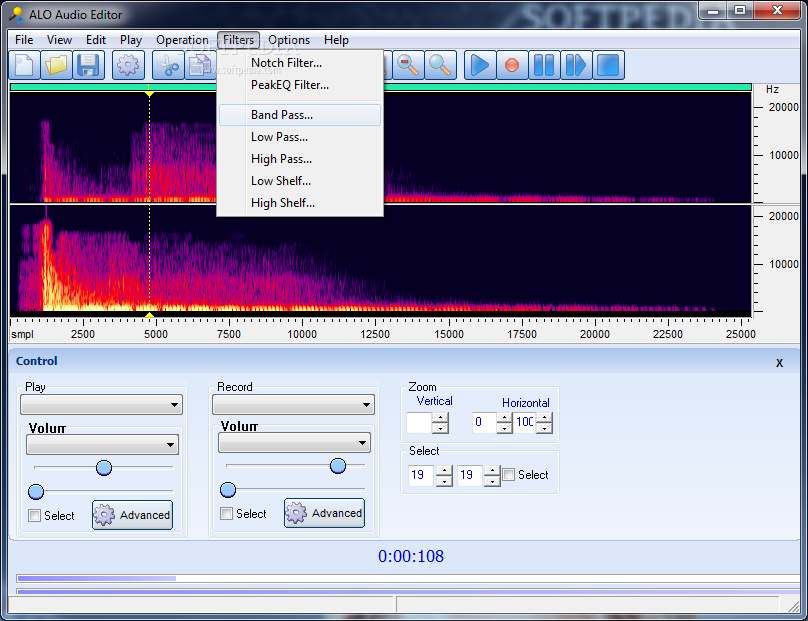The width and height of the screenshot is (808, 621).
Task: Click the time display 0:00:108
Action: click(x=411, y=556)
